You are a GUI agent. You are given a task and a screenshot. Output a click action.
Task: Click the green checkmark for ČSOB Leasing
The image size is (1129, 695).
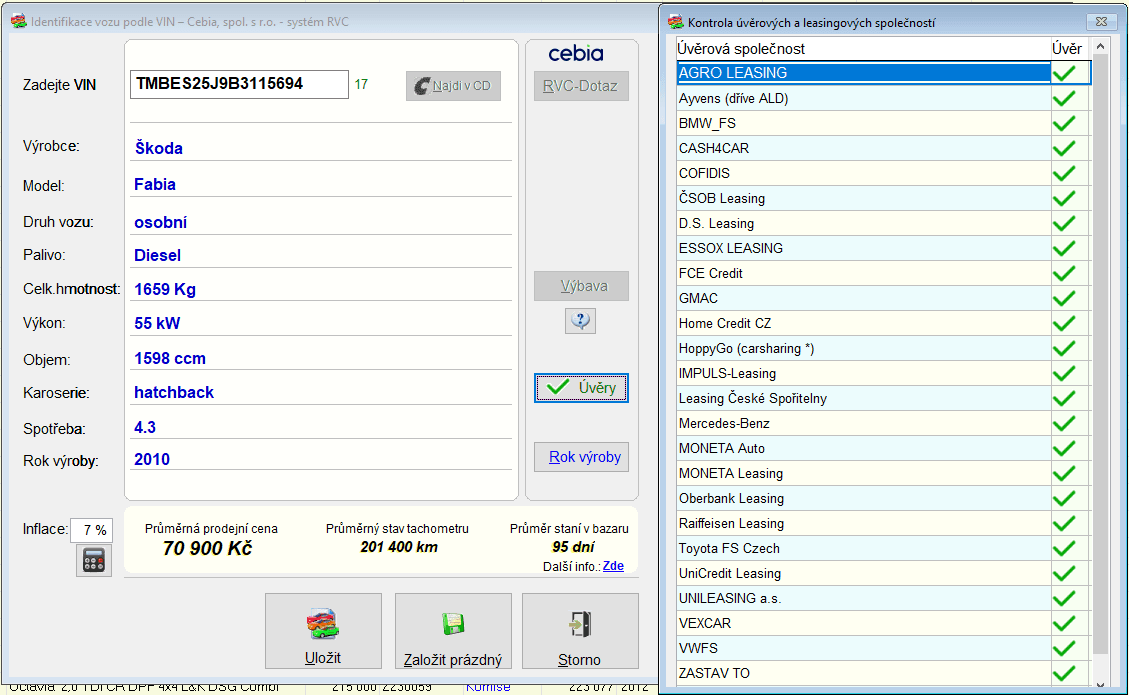click(1064, 198)
